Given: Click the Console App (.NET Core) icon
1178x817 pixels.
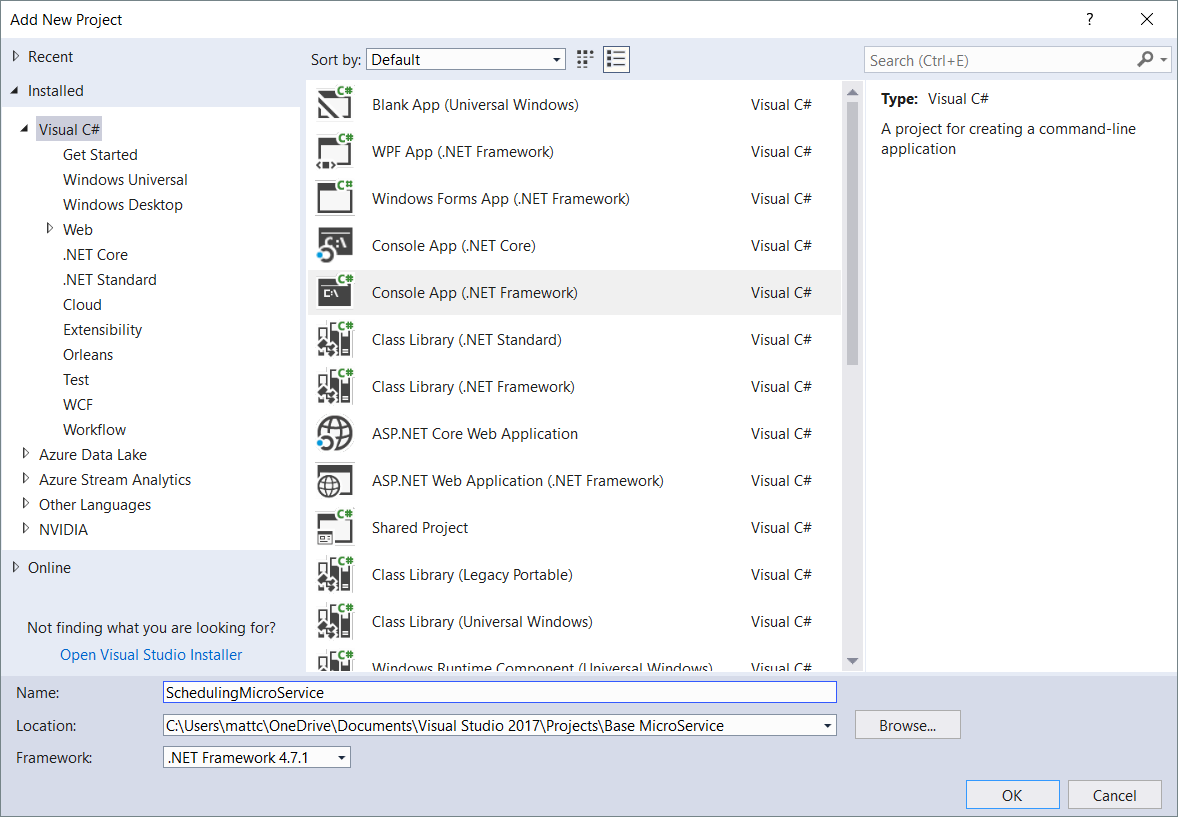Looking at the screenshot, I should click(334, 245).
